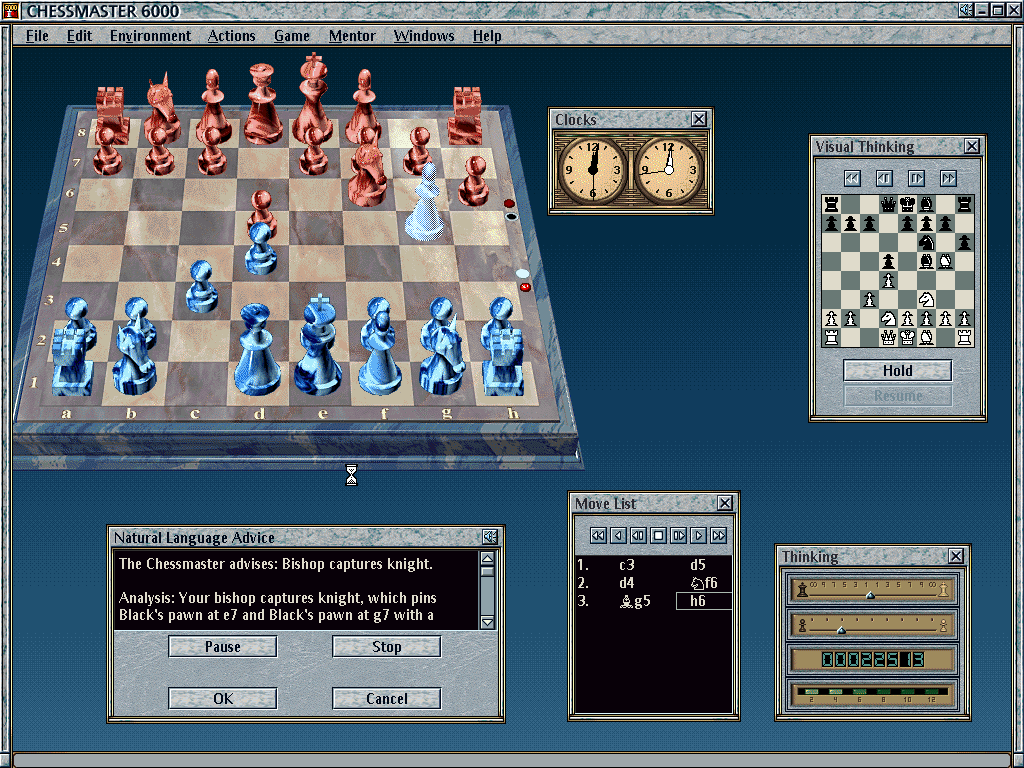The image size is (1024, 768).
Task: Open the Windows menu
Action: click(424, 36)
